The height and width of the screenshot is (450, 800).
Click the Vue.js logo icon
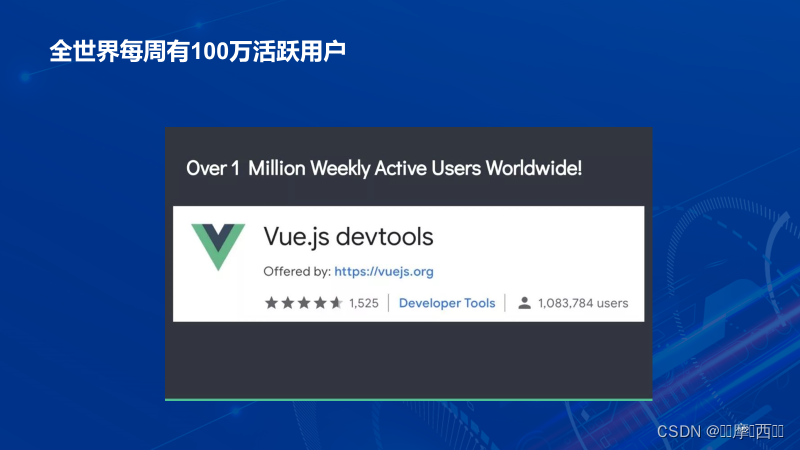click(x=218, y=246)
